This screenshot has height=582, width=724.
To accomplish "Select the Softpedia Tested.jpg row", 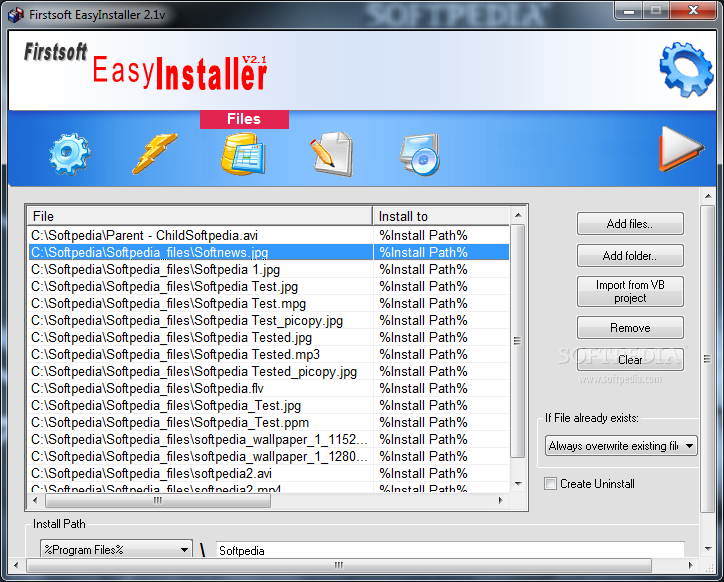I will coord(269,338).
